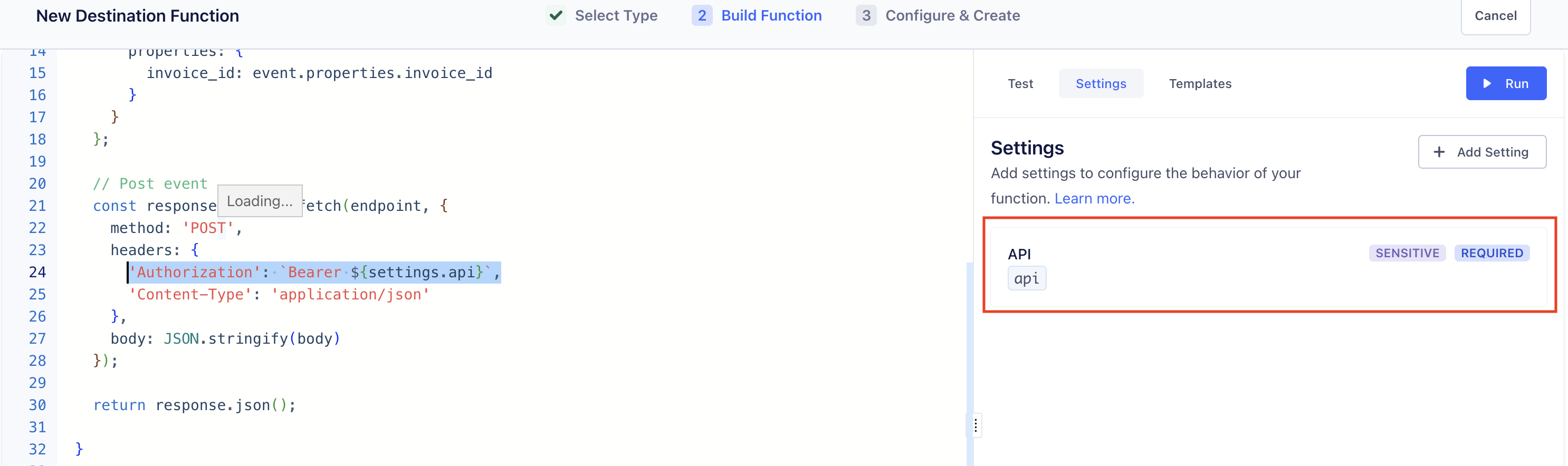Click the step 3 number badge
Viewport: 1568px width, 466px height.
[x=866, y=15]
